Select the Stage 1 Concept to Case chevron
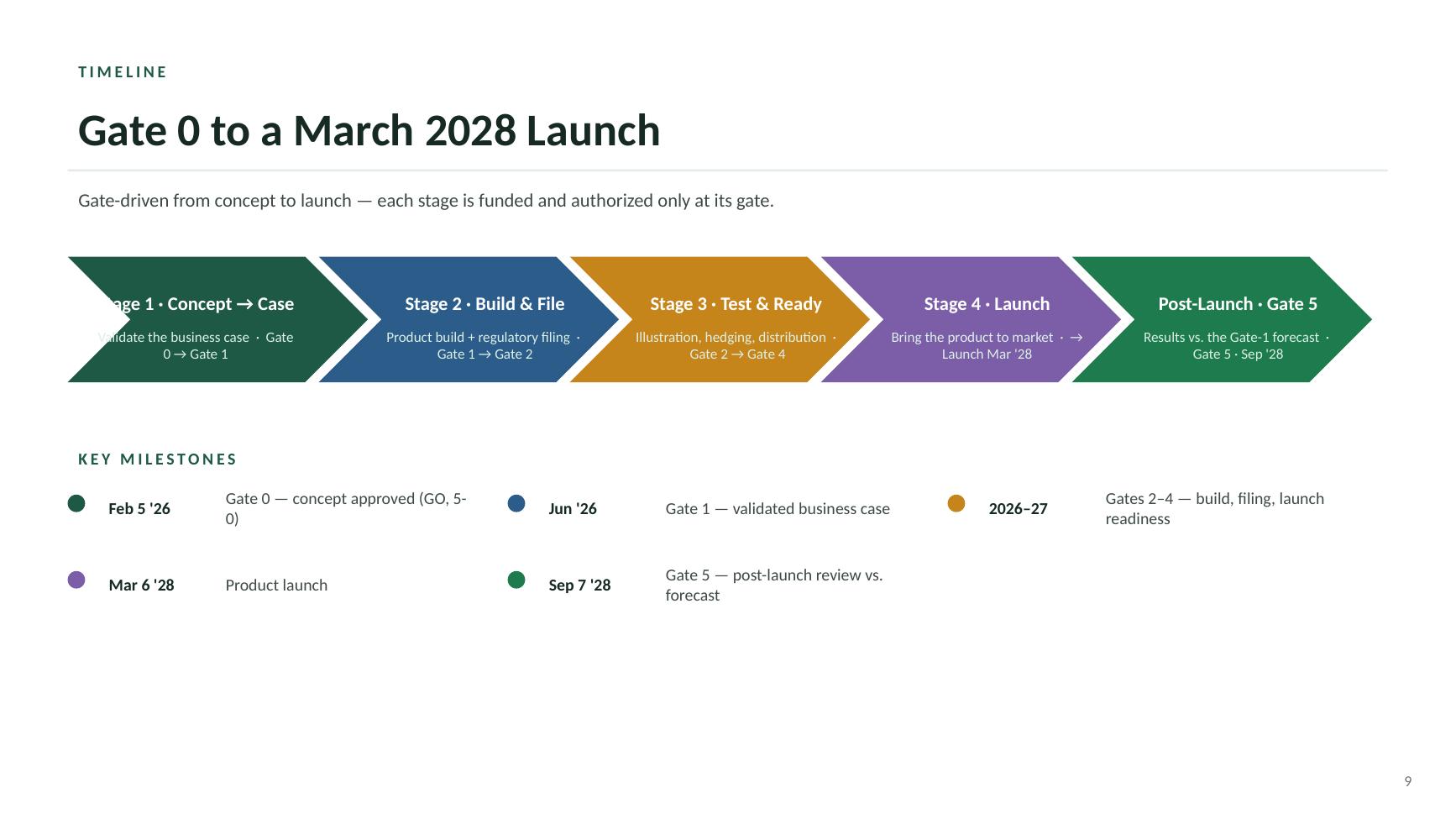 click(x=218, y=319)
